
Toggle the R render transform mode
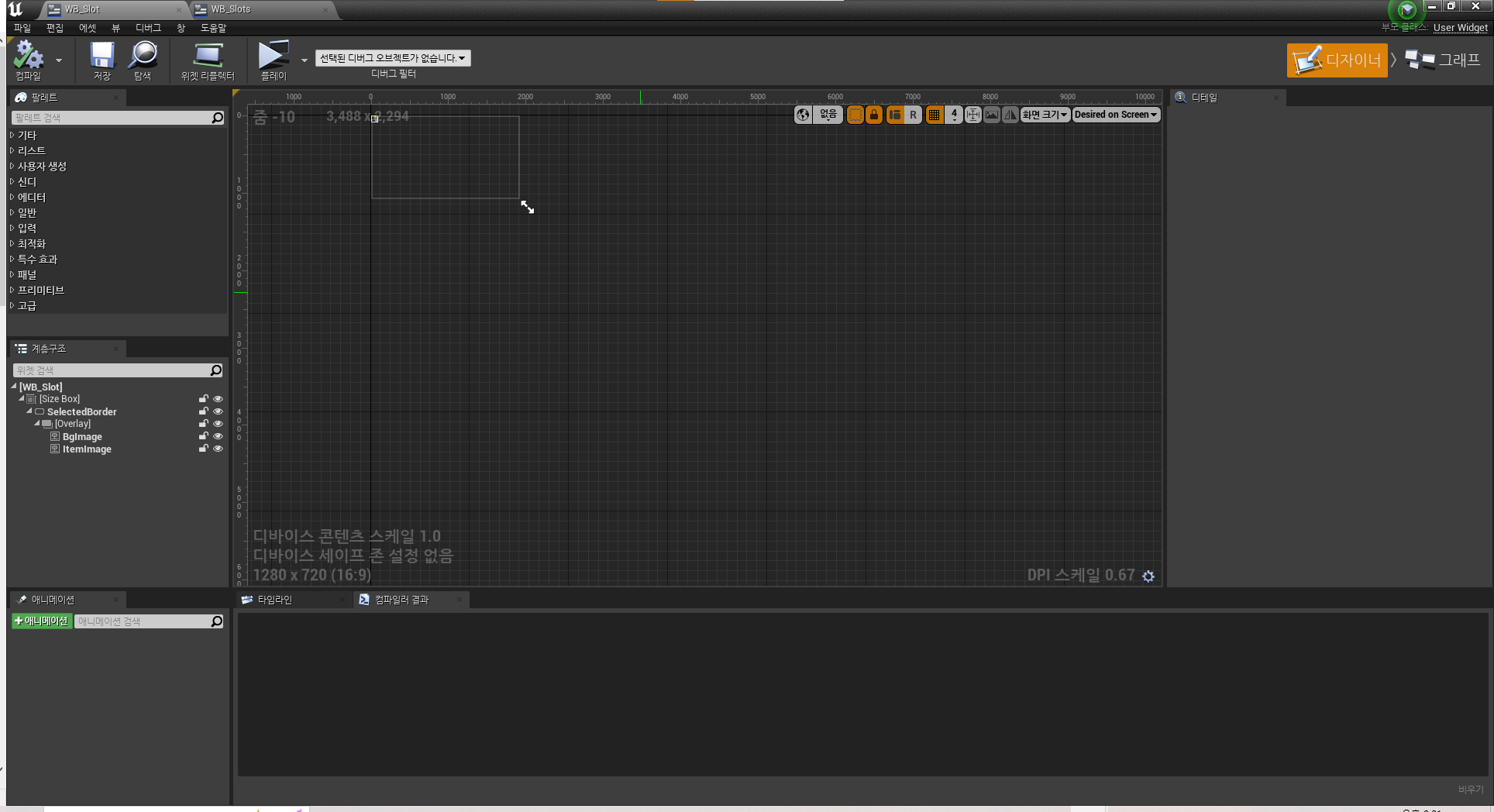(913, 115)
